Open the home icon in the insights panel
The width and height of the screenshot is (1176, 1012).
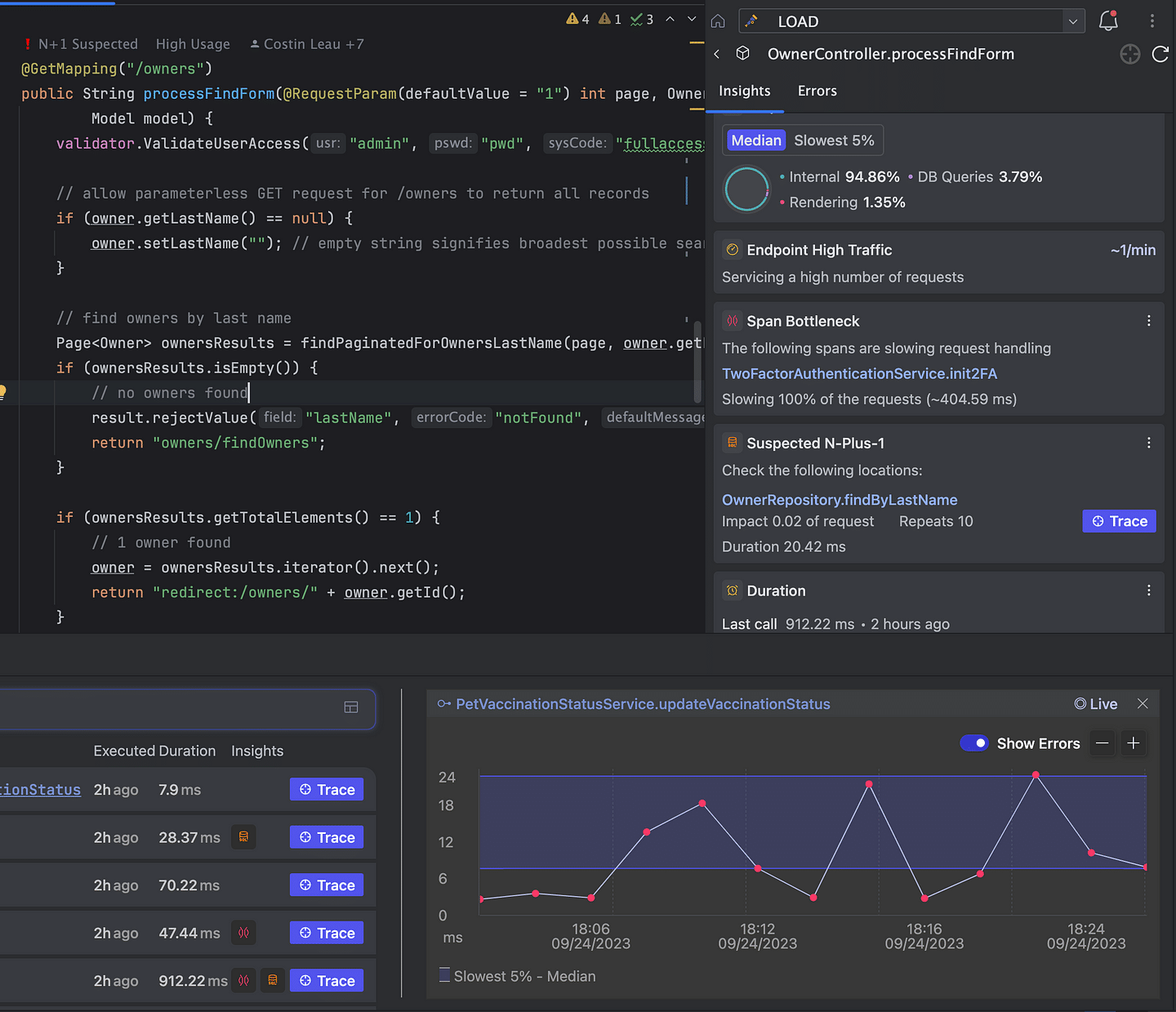pos(718,21)
